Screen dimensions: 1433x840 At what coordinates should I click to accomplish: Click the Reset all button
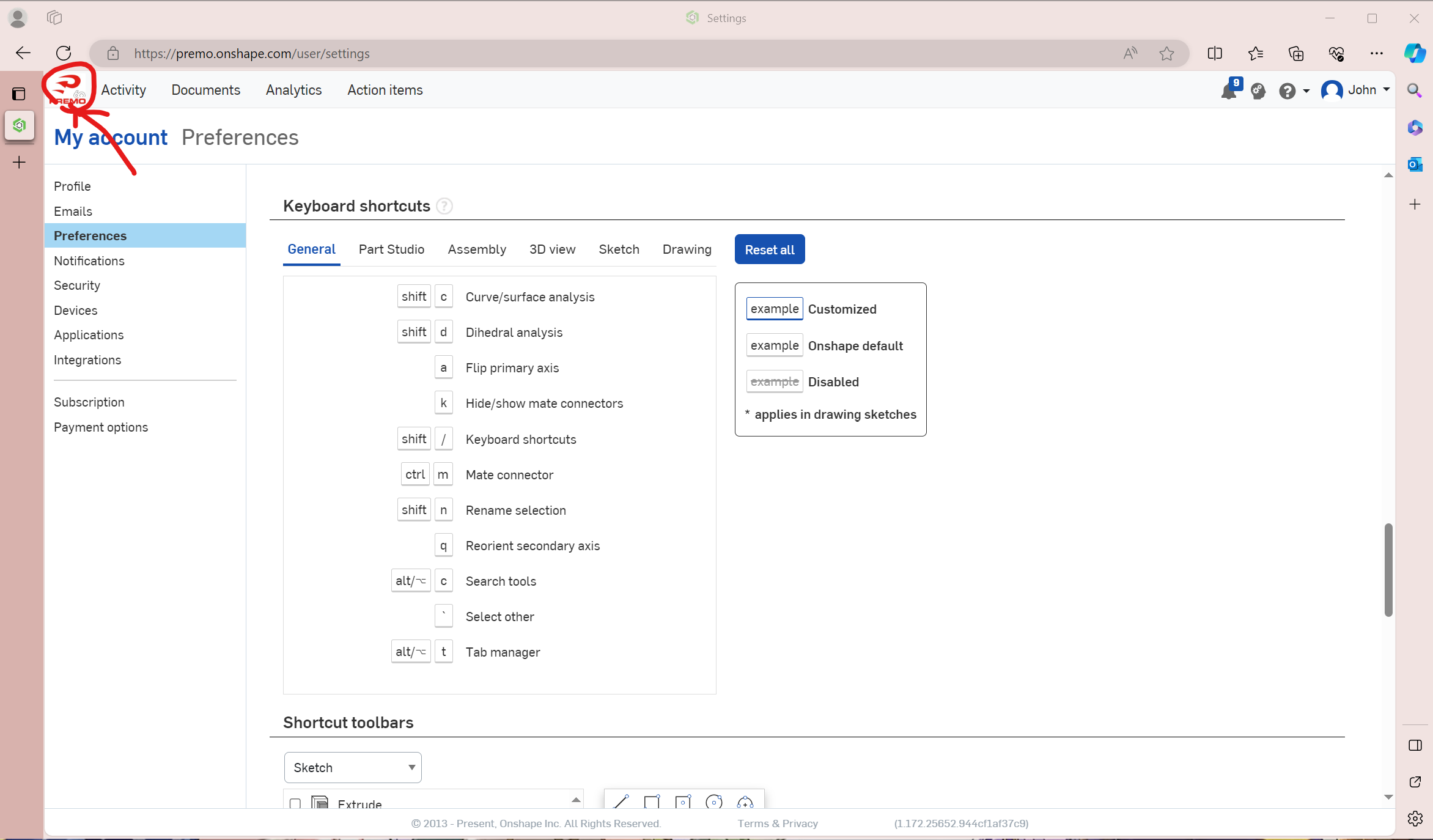point(769,249)
